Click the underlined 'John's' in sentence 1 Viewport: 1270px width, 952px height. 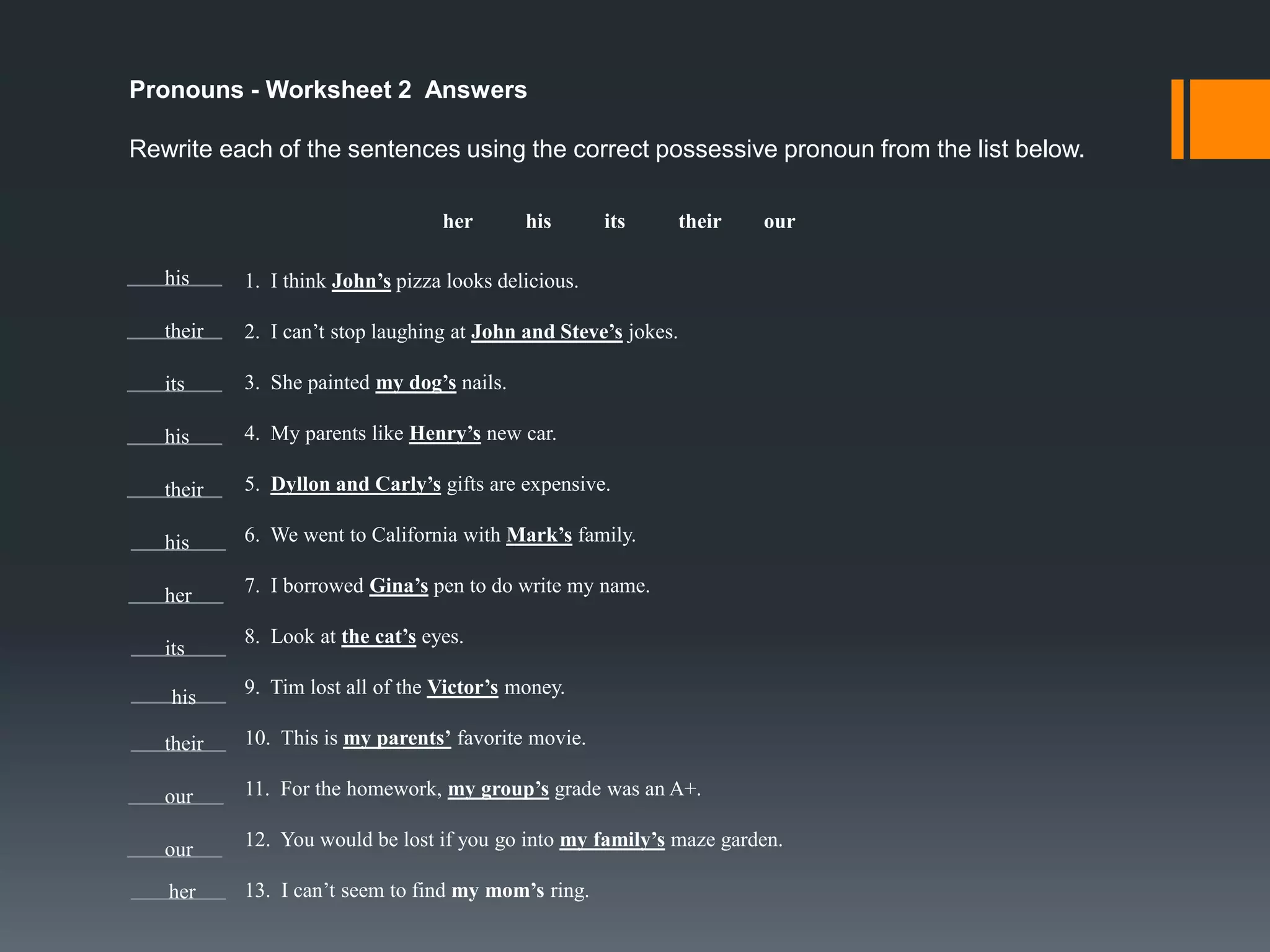point(361,281)
